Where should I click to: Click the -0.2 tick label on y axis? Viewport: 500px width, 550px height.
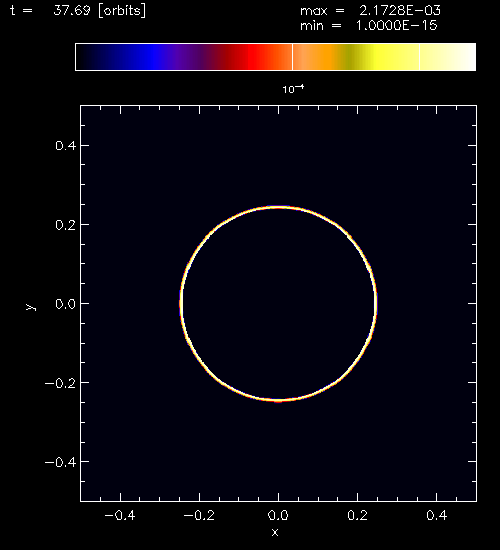[x=60, y=383]
